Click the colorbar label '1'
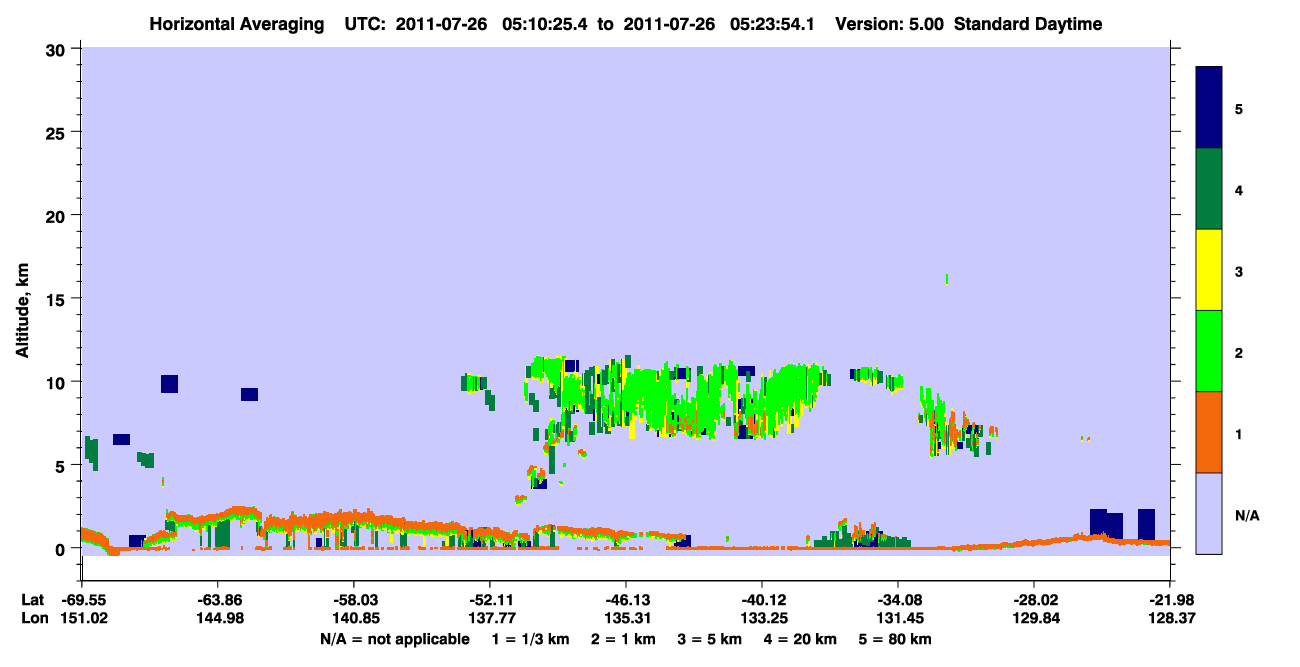 tap(1239, 432)
